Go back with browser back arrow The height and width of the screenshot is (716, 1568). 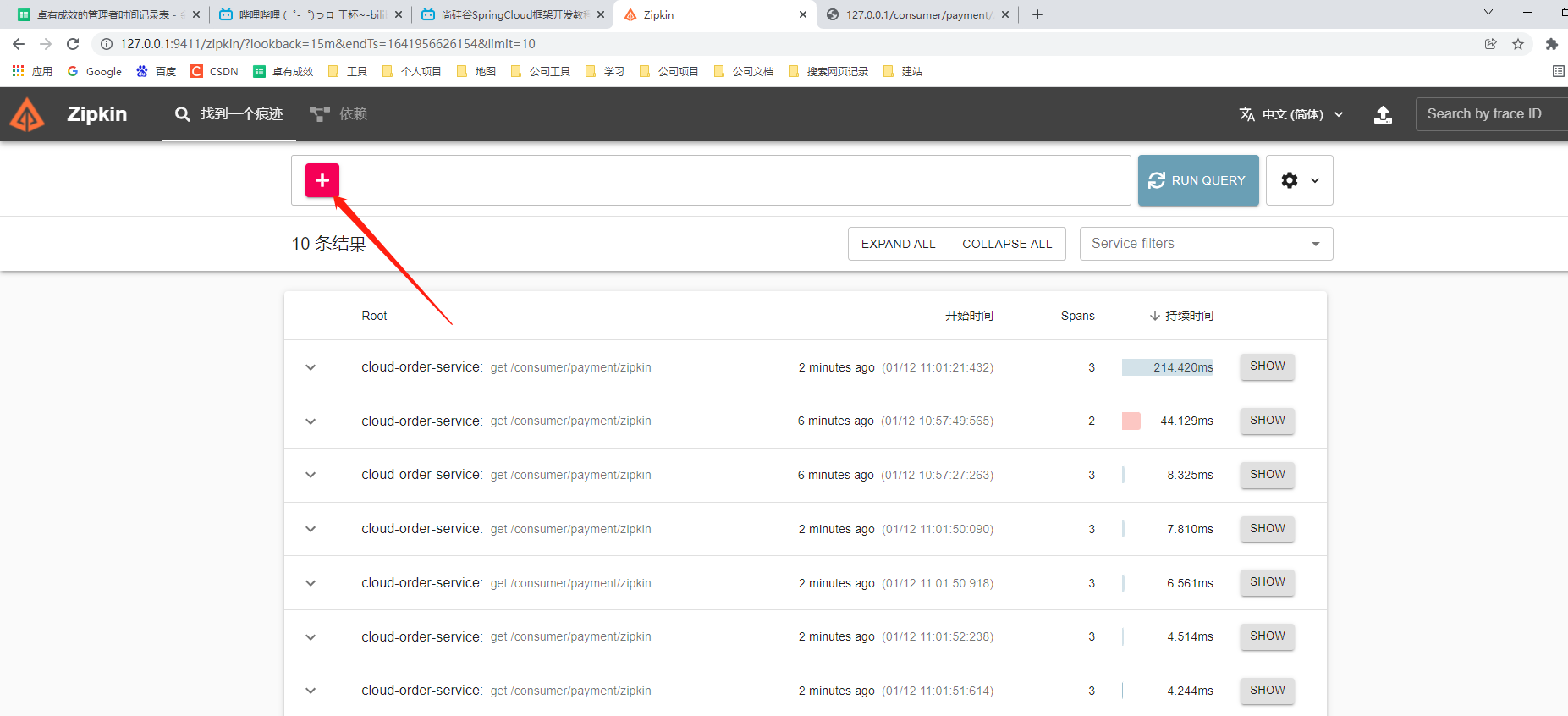coord(19,44)
